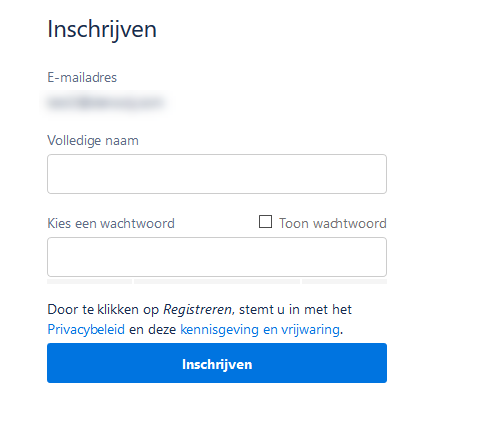Enable the Toon wachtwoord checkbox
This screenshot has width=477, height=430.
coord(265,222)
